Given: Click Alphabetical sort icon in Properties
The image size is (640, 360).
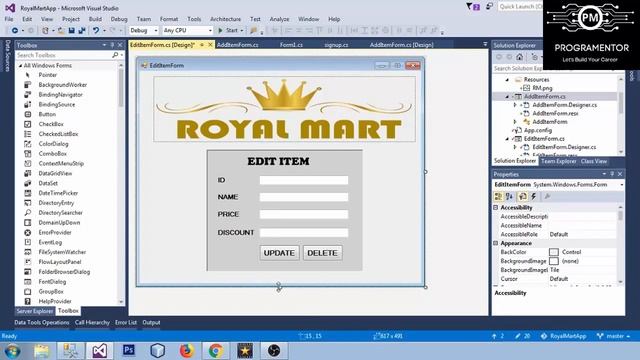Looking at the screenshot, I should coord(509,197).
